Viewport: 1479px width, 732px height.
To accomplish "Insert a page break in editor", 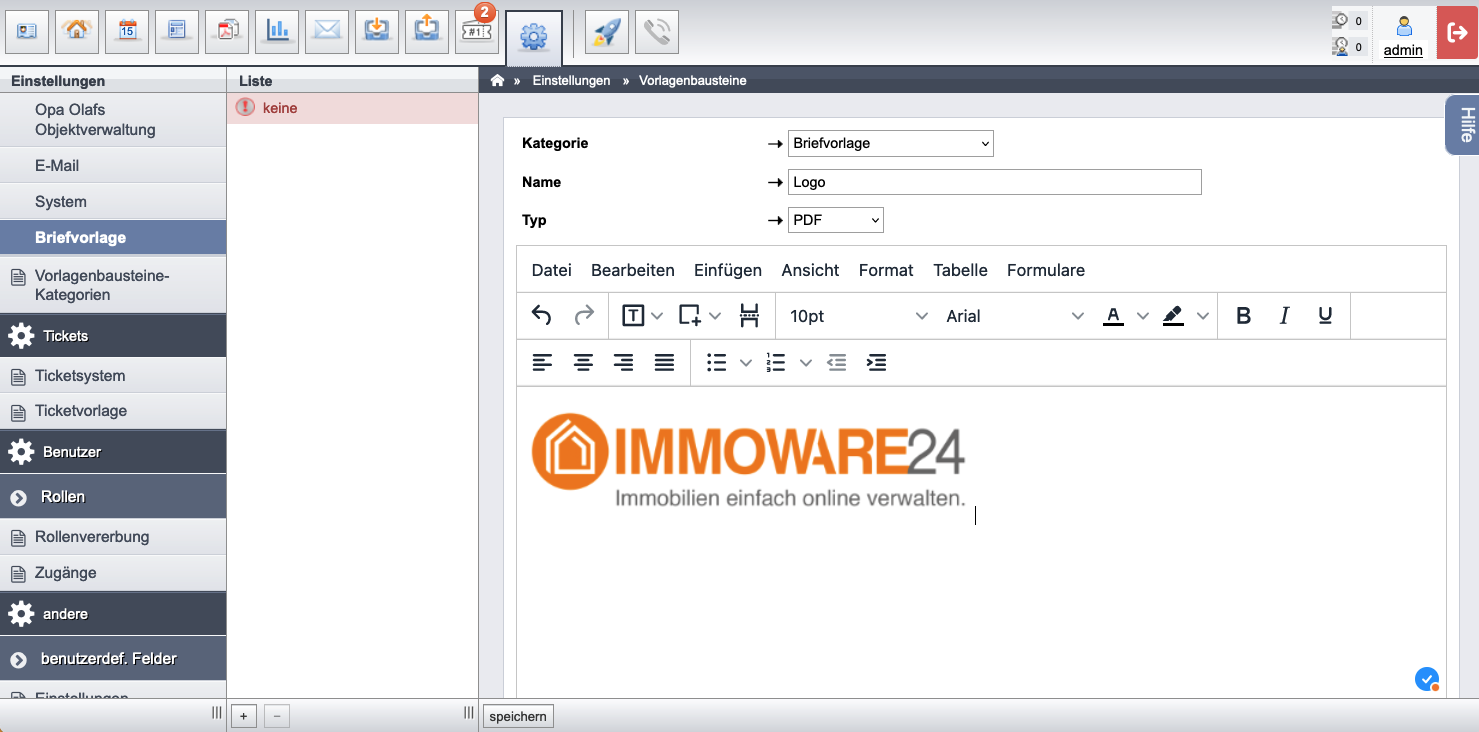I will [749, 316].
